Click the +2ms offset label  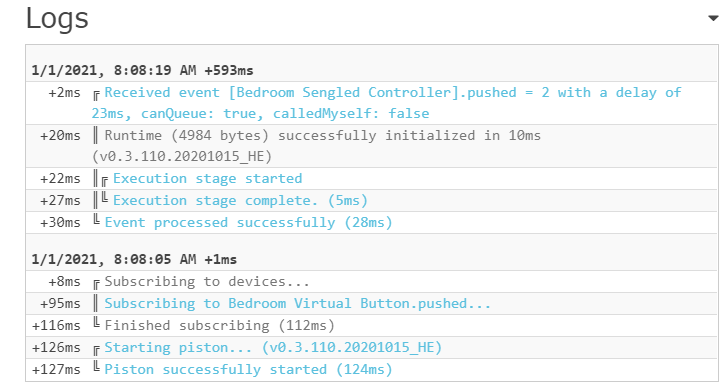(64, 93)
